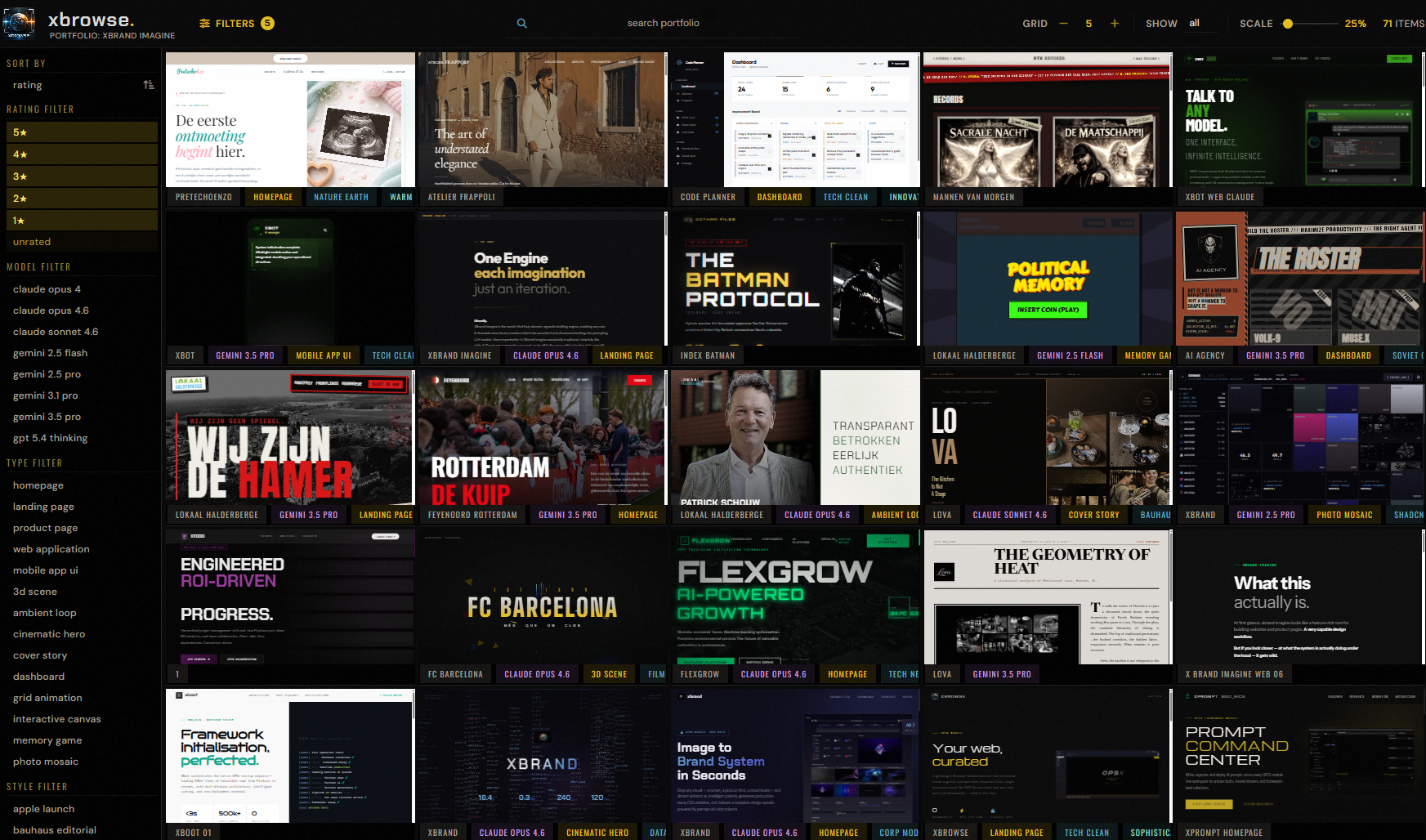Toggle the 1★ rating filter
This screenshot has height=840, width=1426.
tap(82, 221)
